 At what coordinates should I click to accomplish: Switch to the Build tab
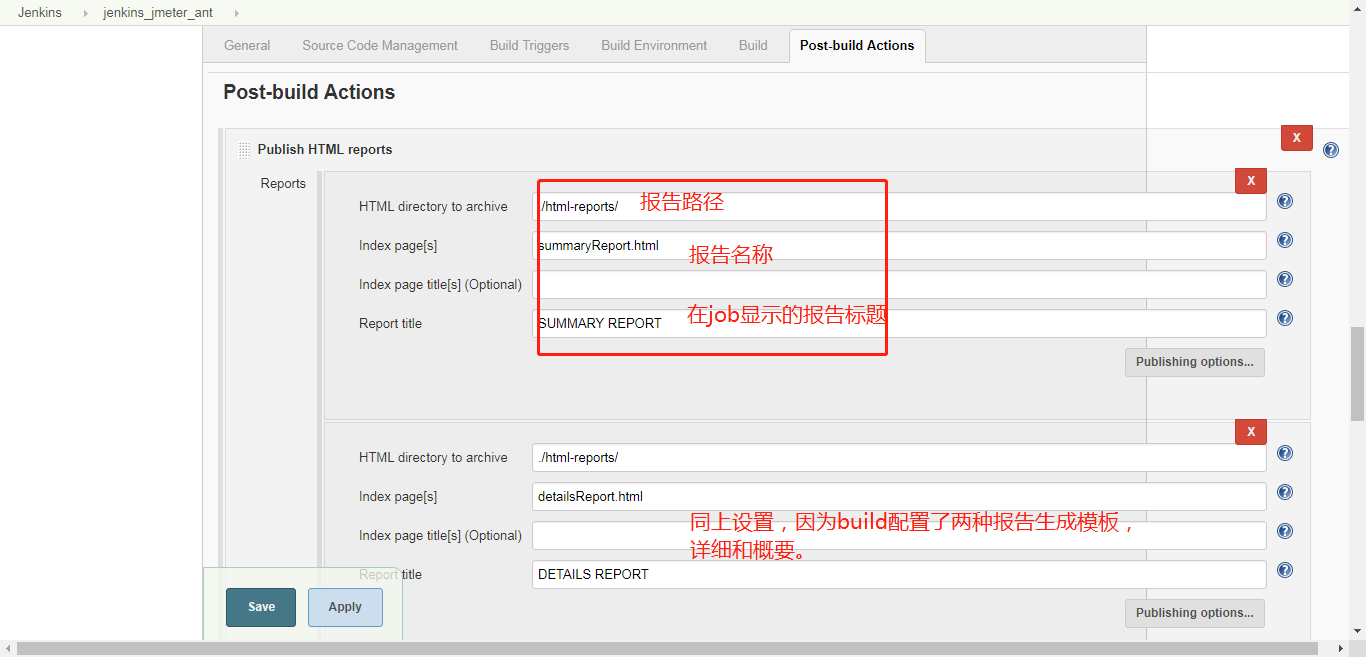tap(752, 45)
